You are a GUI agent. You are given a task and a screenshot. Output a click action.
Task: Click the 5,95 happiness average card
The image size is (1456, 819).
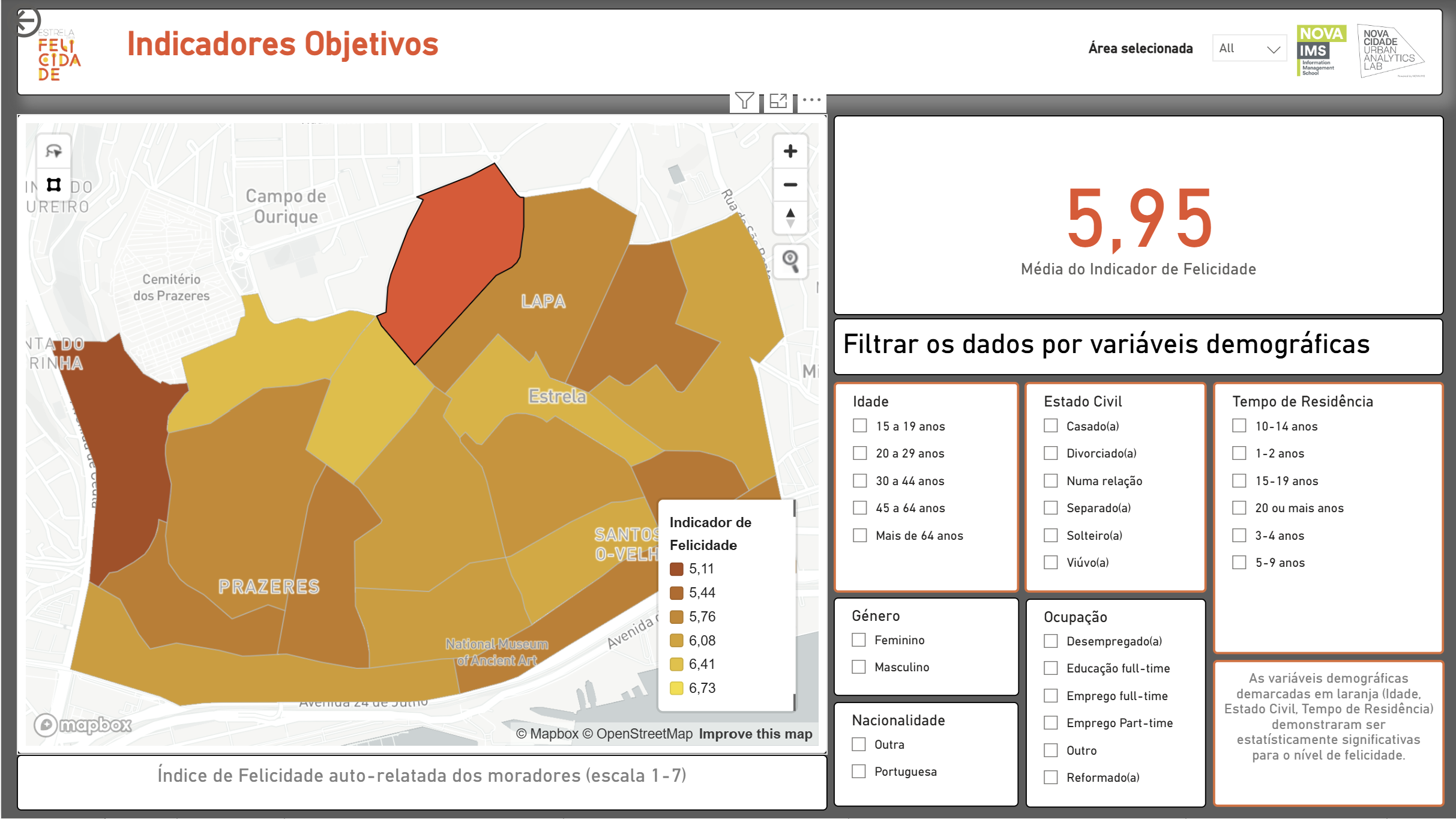[1139, 215]
